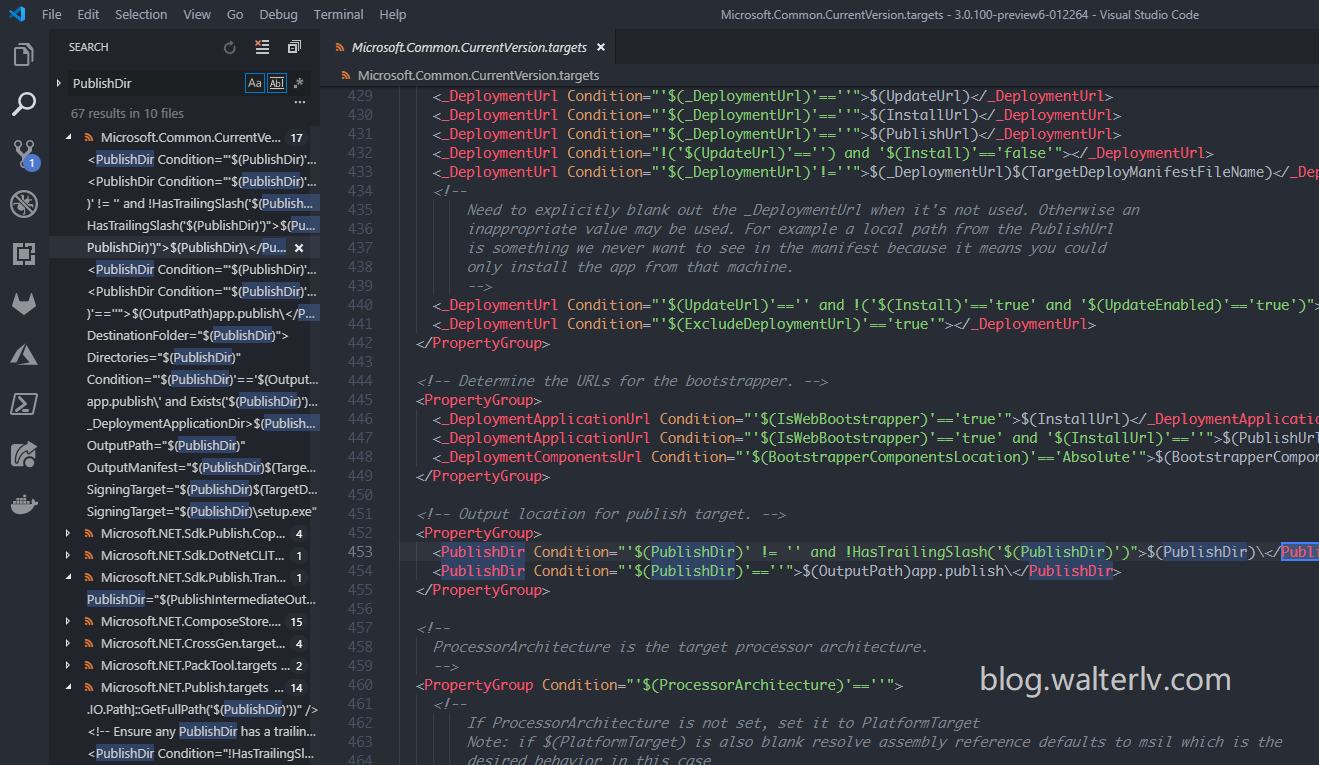
Task: Expand the replace field toggle arrow
Action: coord(59,83)
